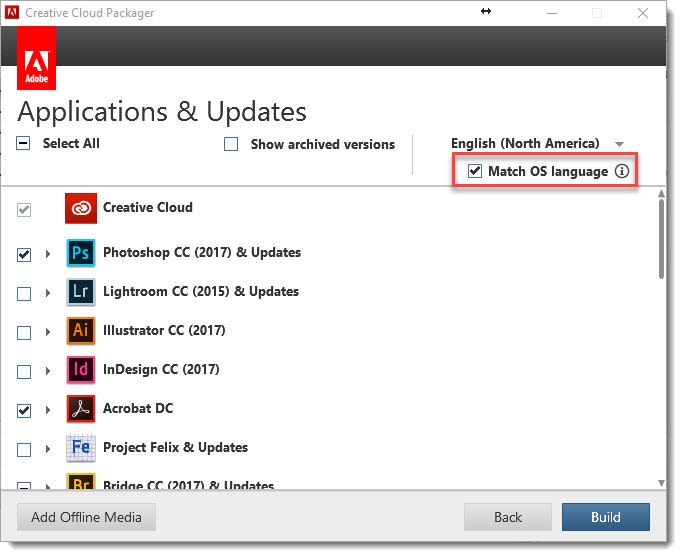Expand Project Felix & Updates row
The image size is (682, 557).
(x=48, y=449)
